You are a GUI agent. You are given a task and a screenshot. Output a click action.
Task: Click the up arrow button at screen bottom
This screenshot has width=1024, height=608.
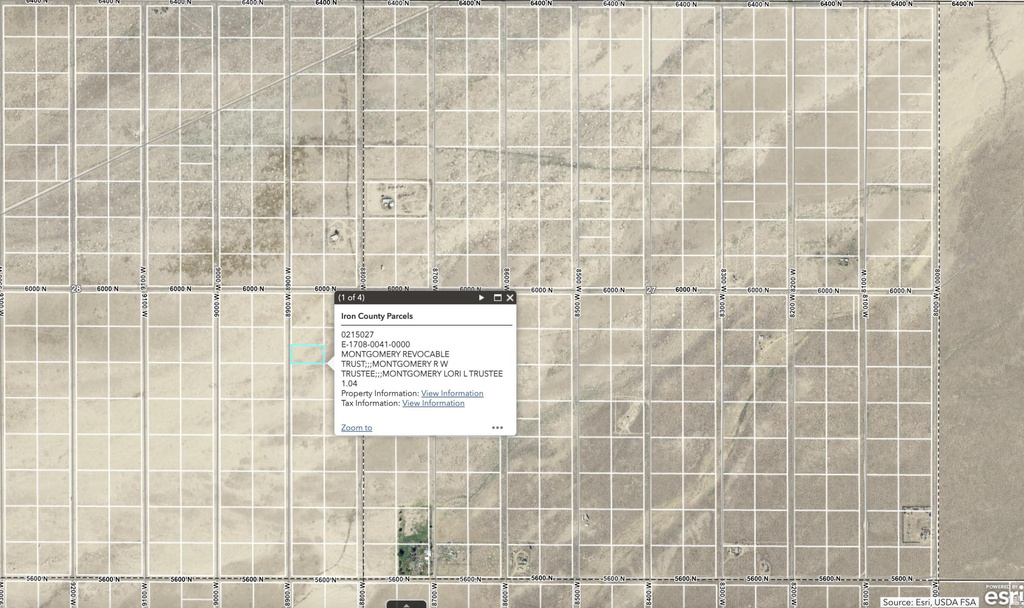[406, 604]
